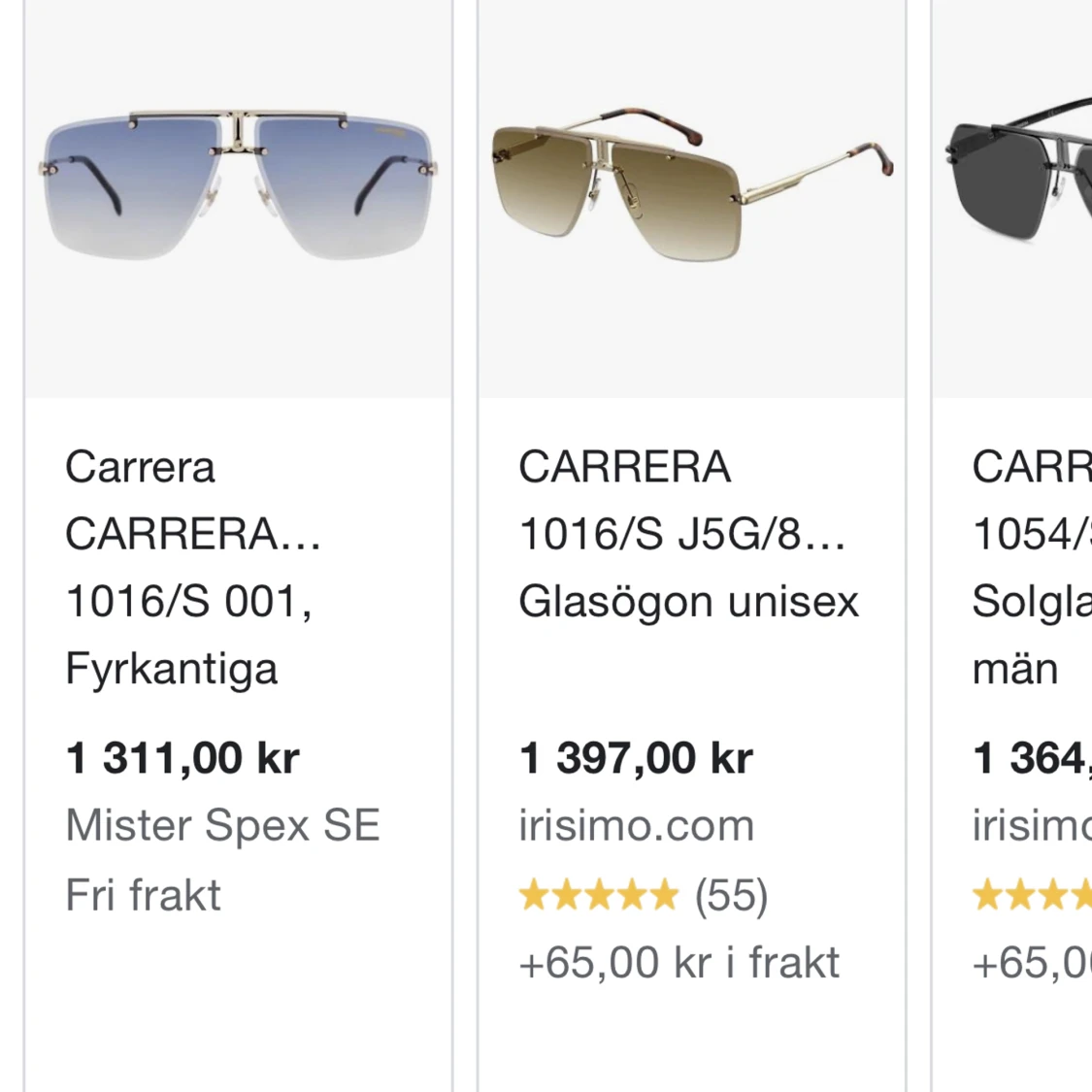This screenshot has height=1092, width=1092.
Task: Click the 1 311,00 kr price
Action: click(x=182, y=758)
